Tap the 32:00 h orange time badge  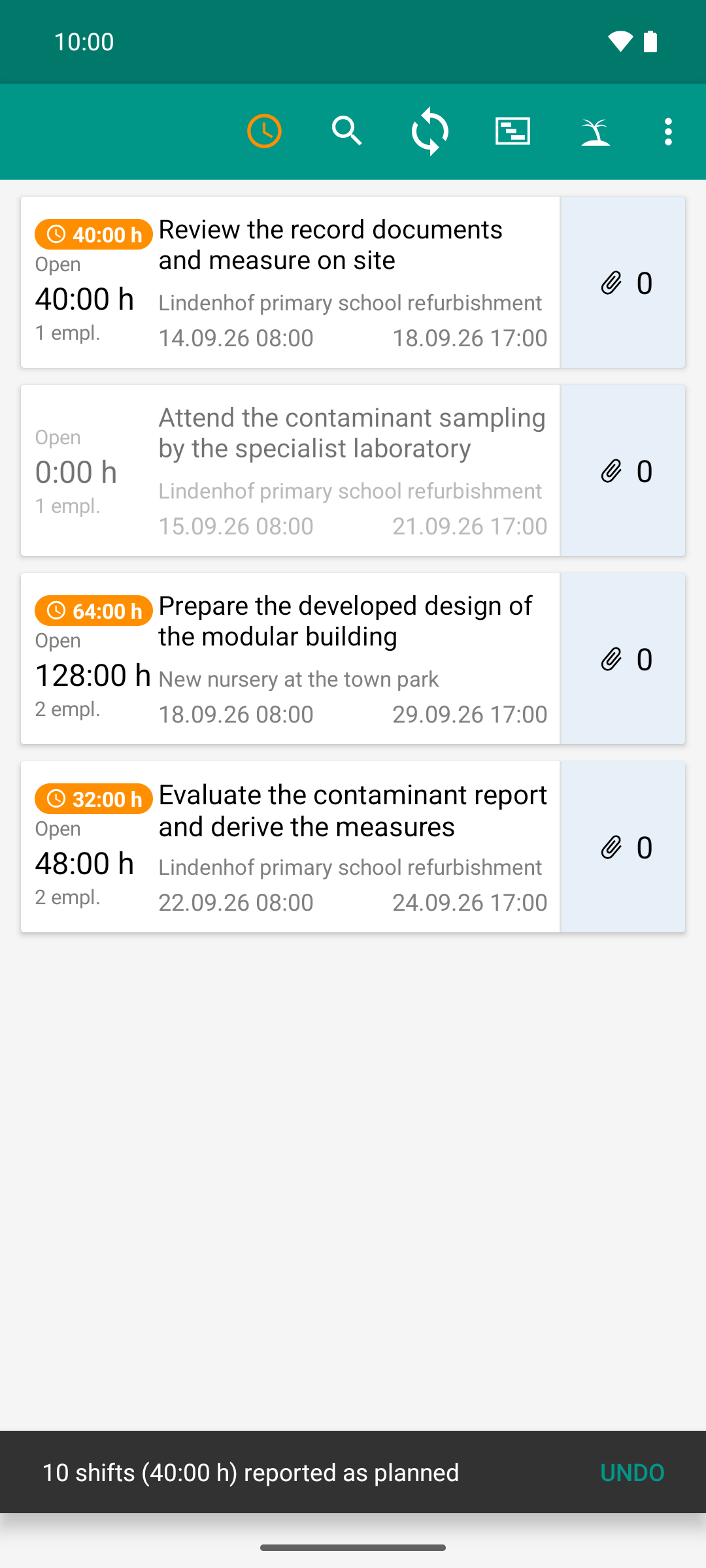93,798
